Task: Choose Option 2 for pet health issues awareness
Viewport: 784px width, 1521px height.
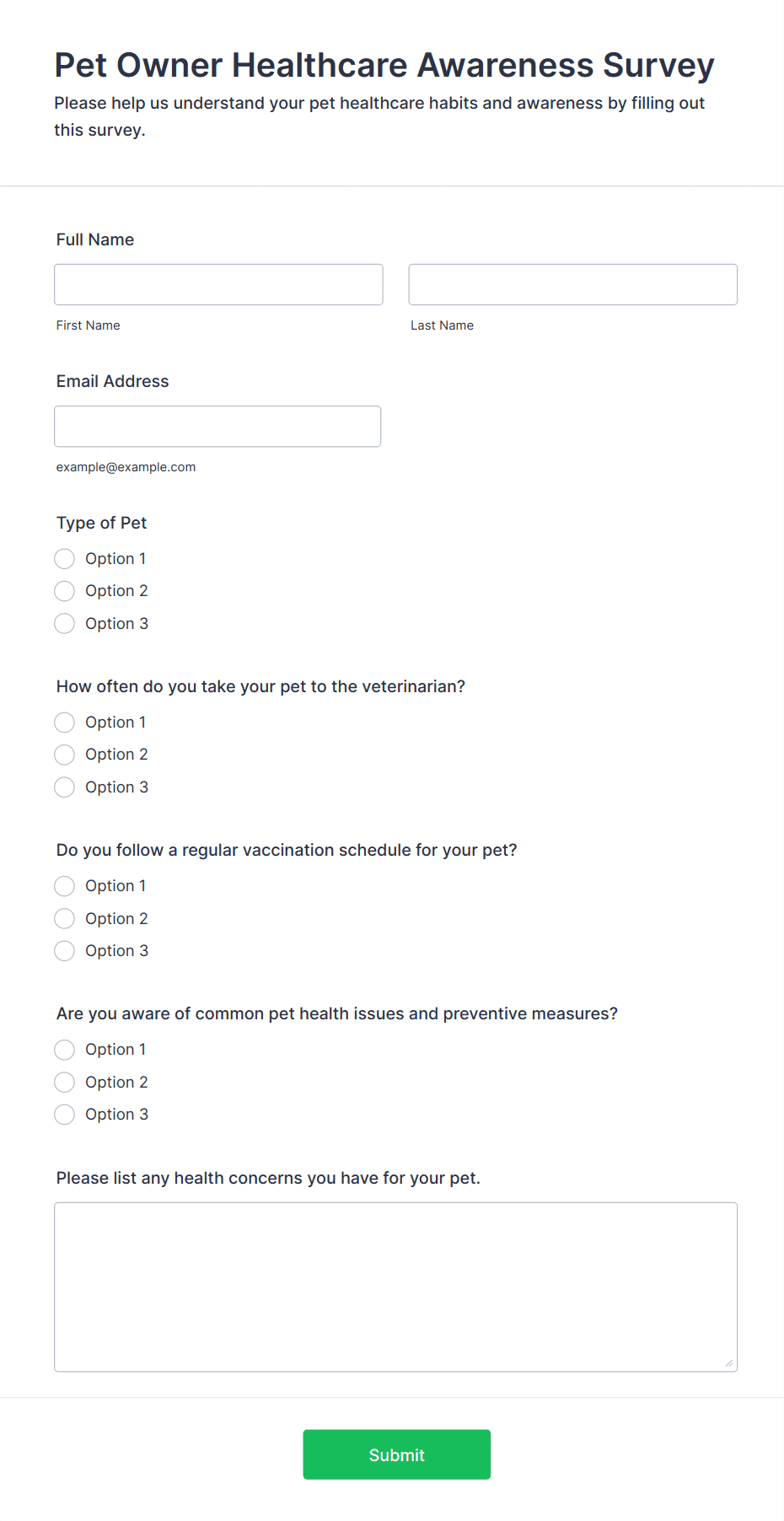Action: (65, 1083)
